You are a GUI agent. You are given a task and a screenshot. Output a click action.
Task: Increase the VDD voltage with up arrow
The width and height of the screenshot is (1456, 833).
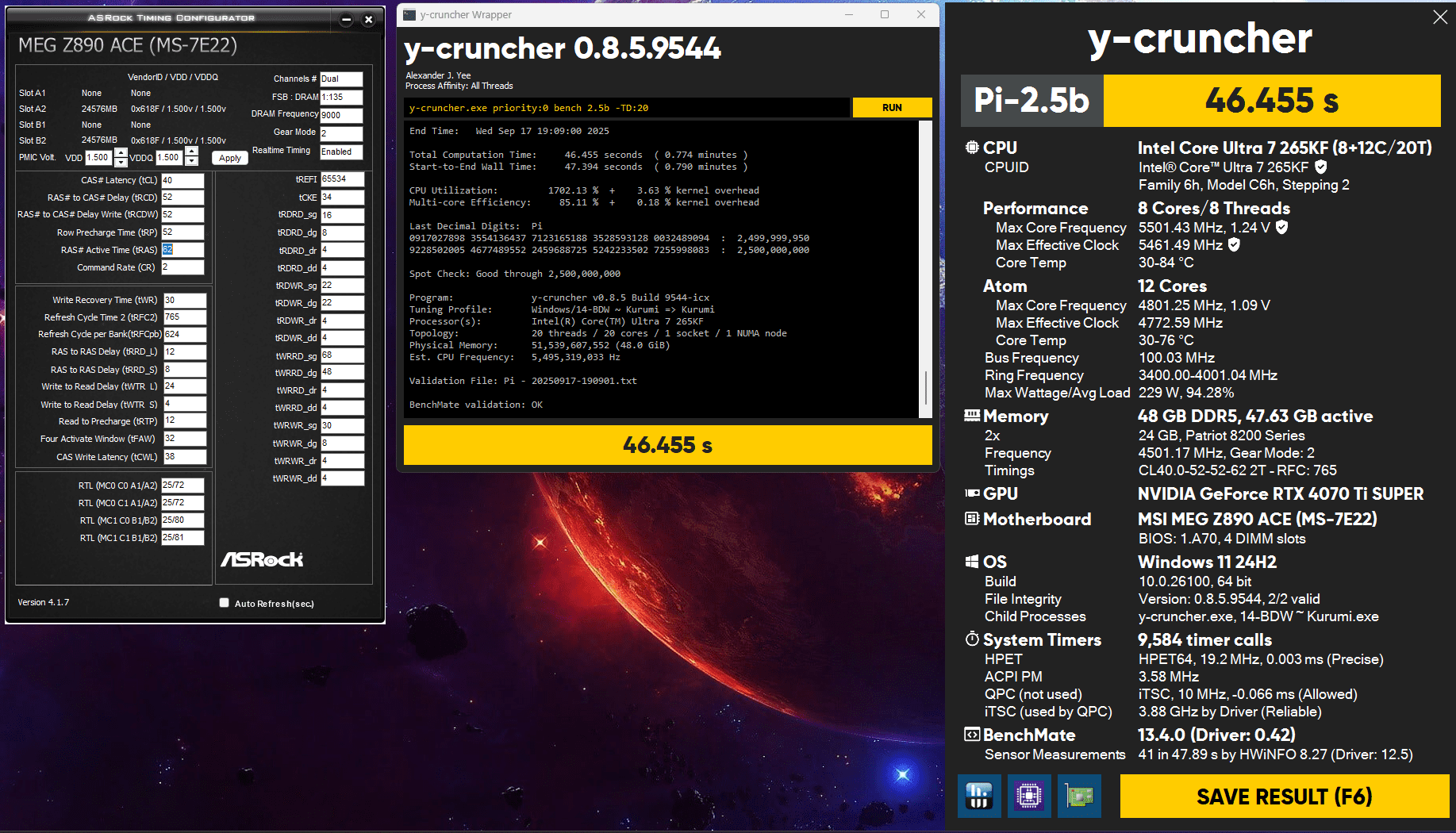(x=121, y=152)
